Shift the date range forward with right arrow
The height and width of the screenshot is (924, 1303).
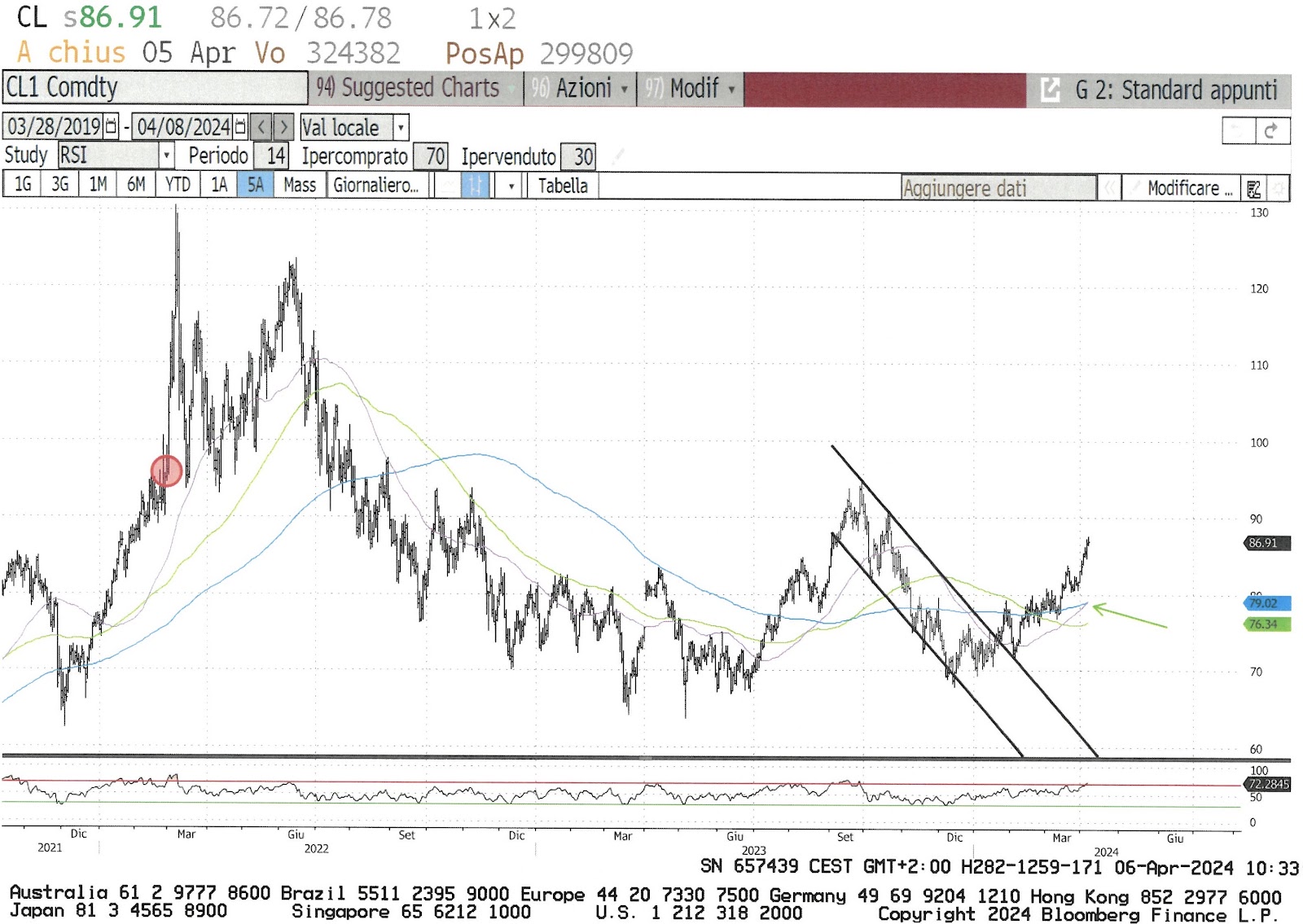pyautogui.click(x=283, y=127)
